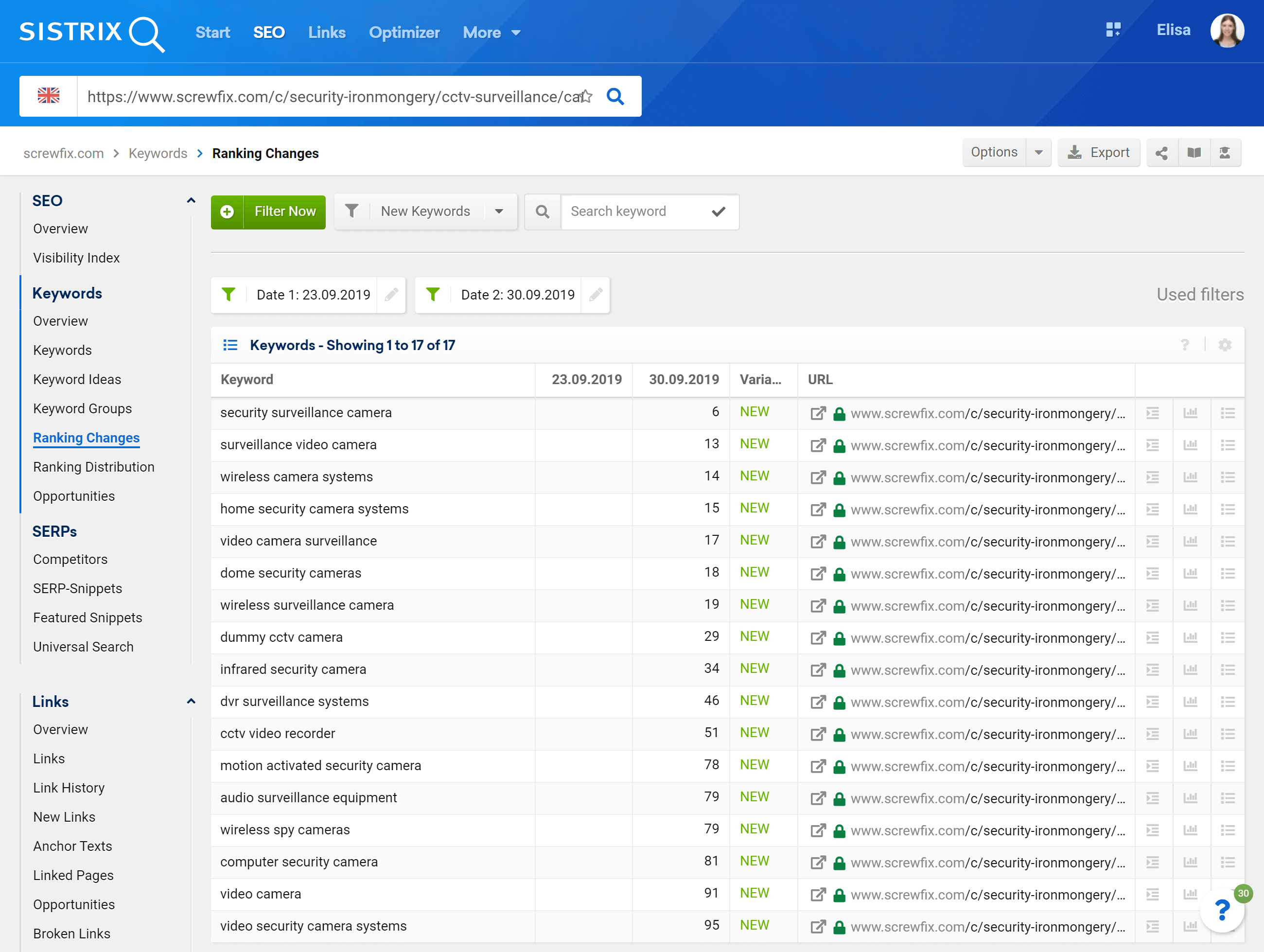Open Keyword Ideas sidebar link
This screenshot has height=952, width=1264.
[77, 379]
